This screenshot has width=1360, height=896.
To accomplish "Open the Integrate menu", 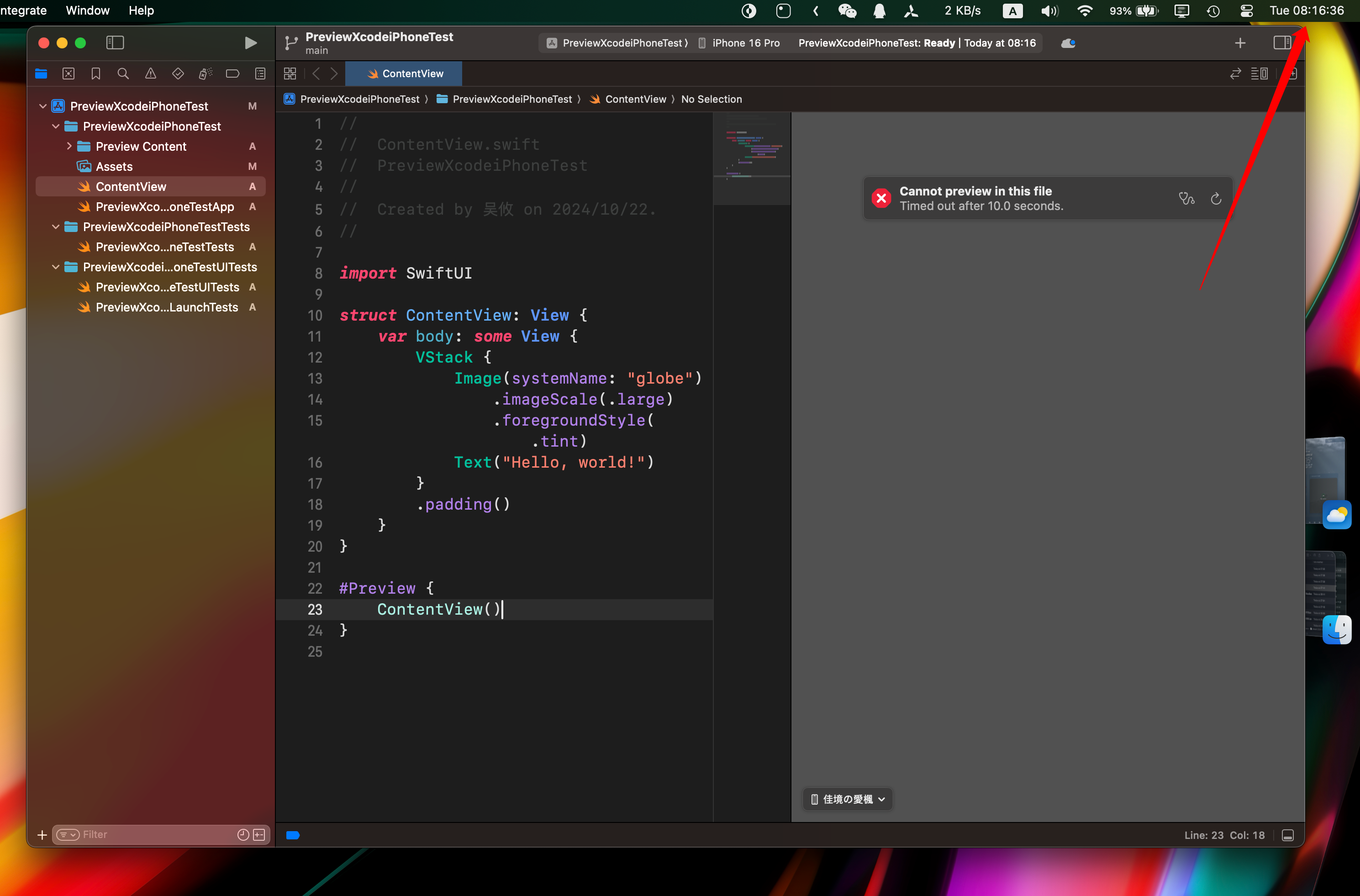I will (x=23, y=11).
